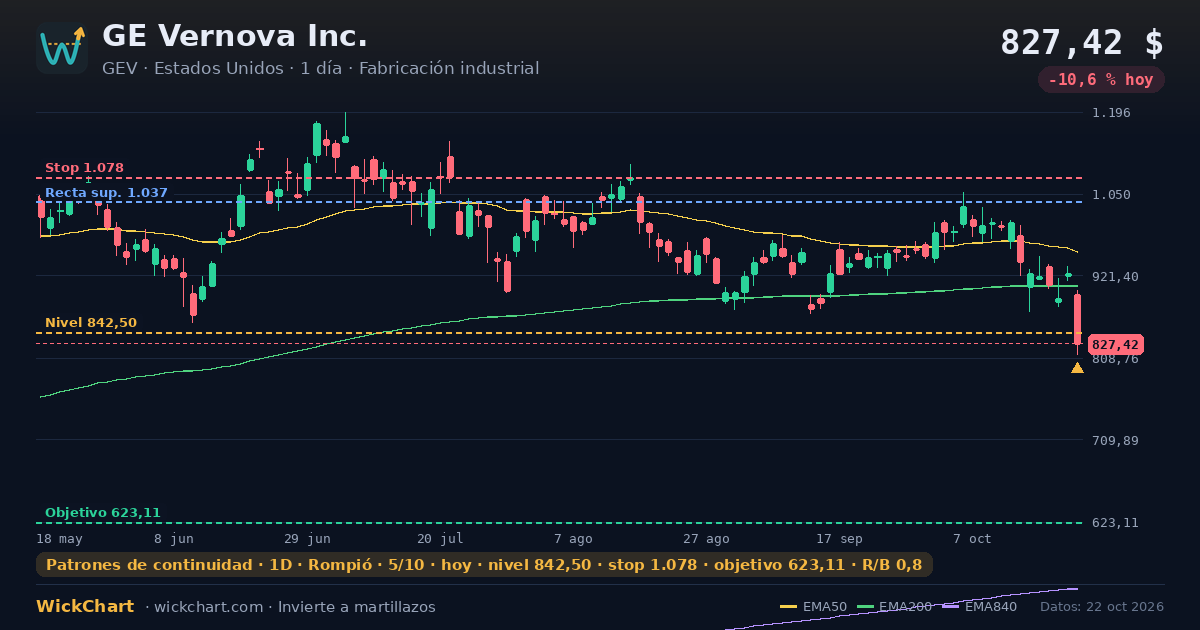This screenshot has width=1200, height=630.
Task: Click the yellow EMA50 legend swatch
Action: (789, 607)
